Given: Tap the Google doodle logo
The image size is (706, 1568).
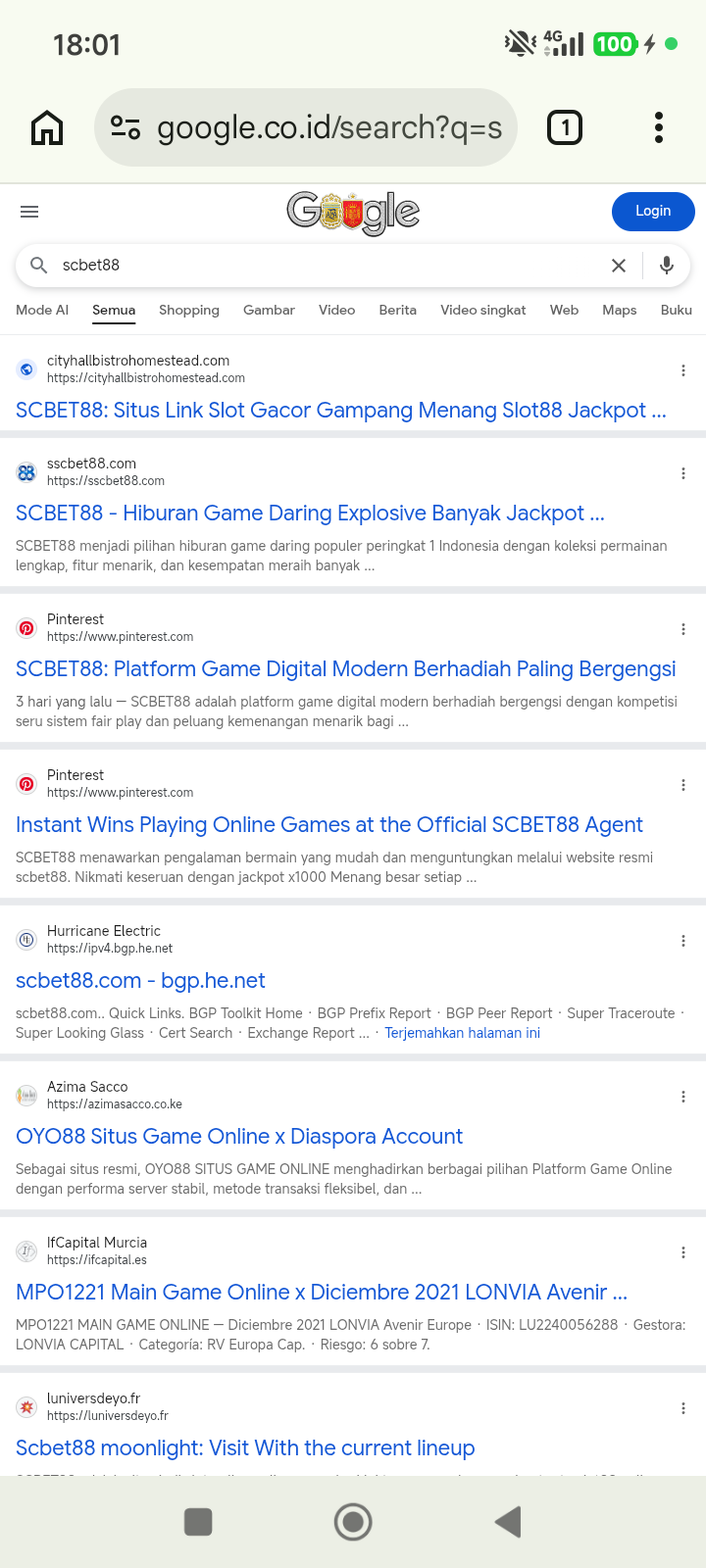Looking at the screenshot, I should pyautogui.click(x=353, y=212).
